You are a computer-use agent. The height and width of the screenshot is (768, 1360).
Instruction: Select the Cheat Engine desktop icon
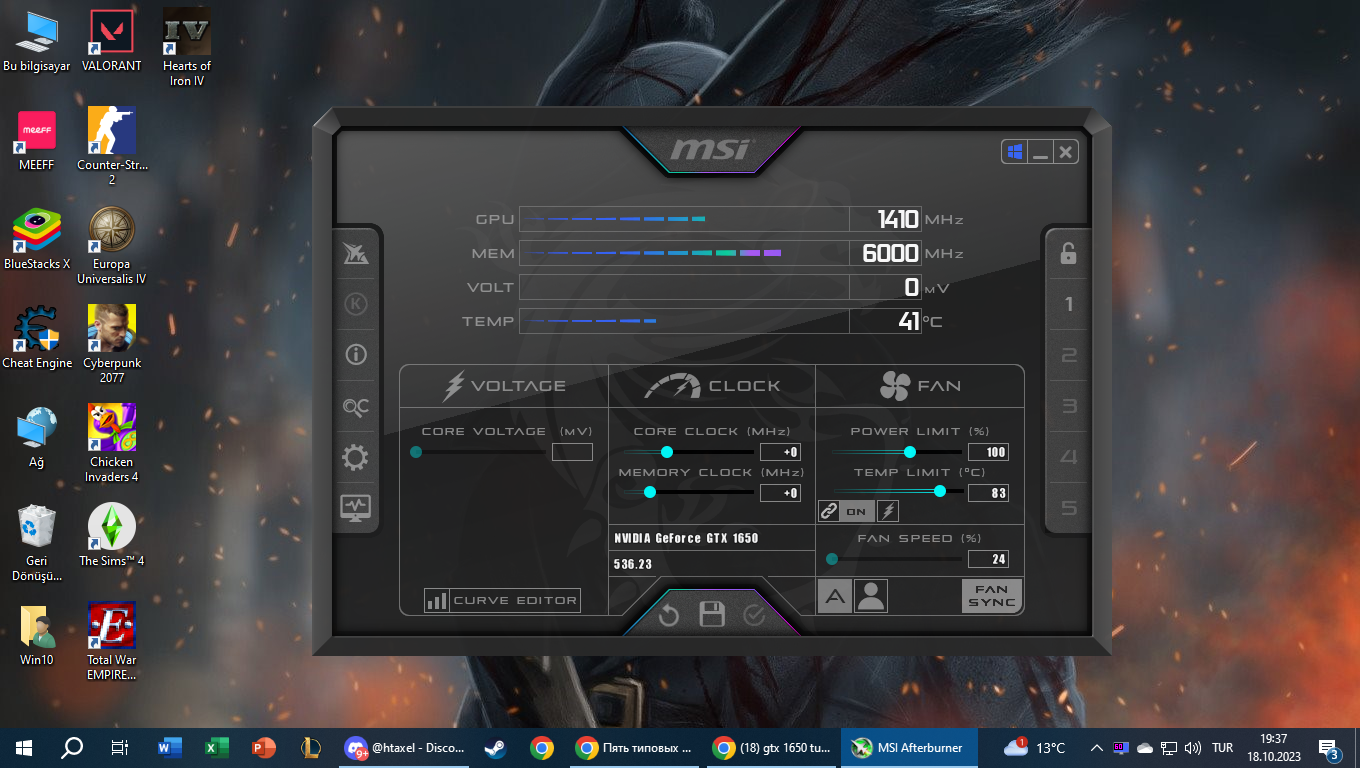(37, 338)
